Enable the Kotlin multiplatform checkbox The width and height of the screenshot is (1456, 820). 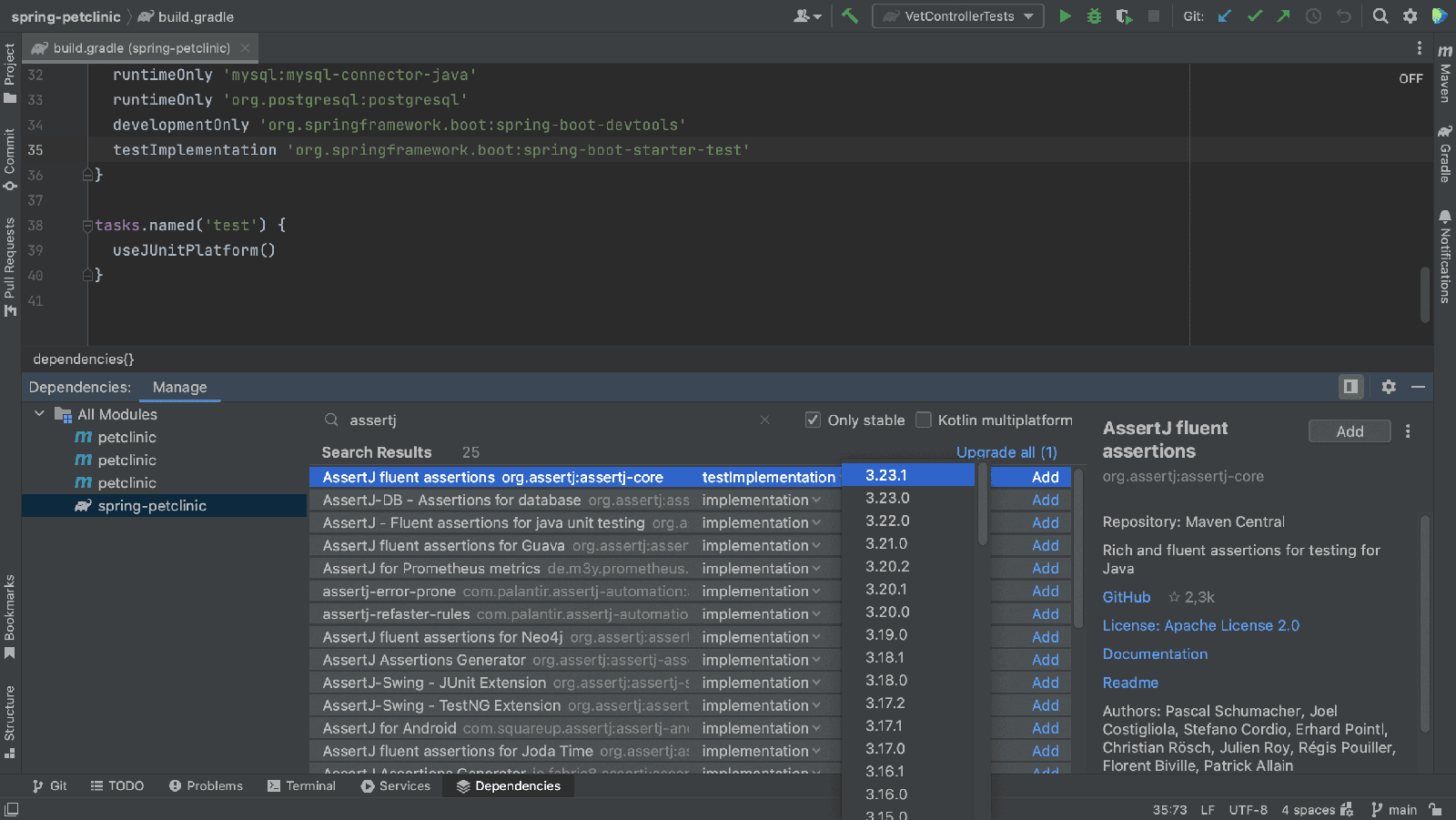click(x=924, y=420)
